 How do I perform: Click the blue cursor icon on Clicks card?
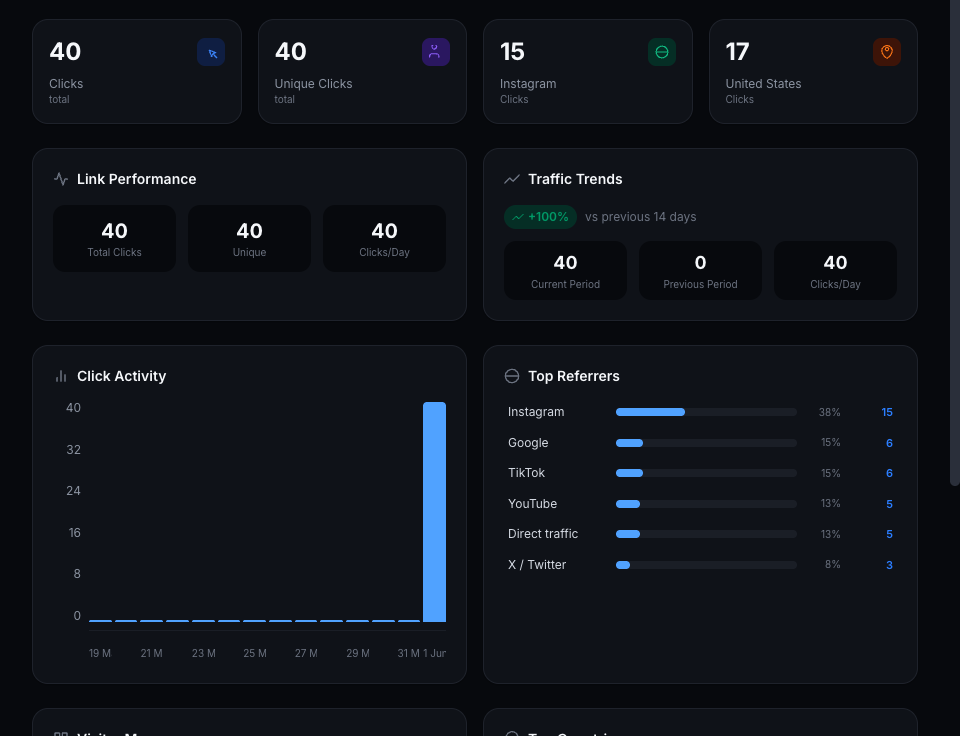211,52
